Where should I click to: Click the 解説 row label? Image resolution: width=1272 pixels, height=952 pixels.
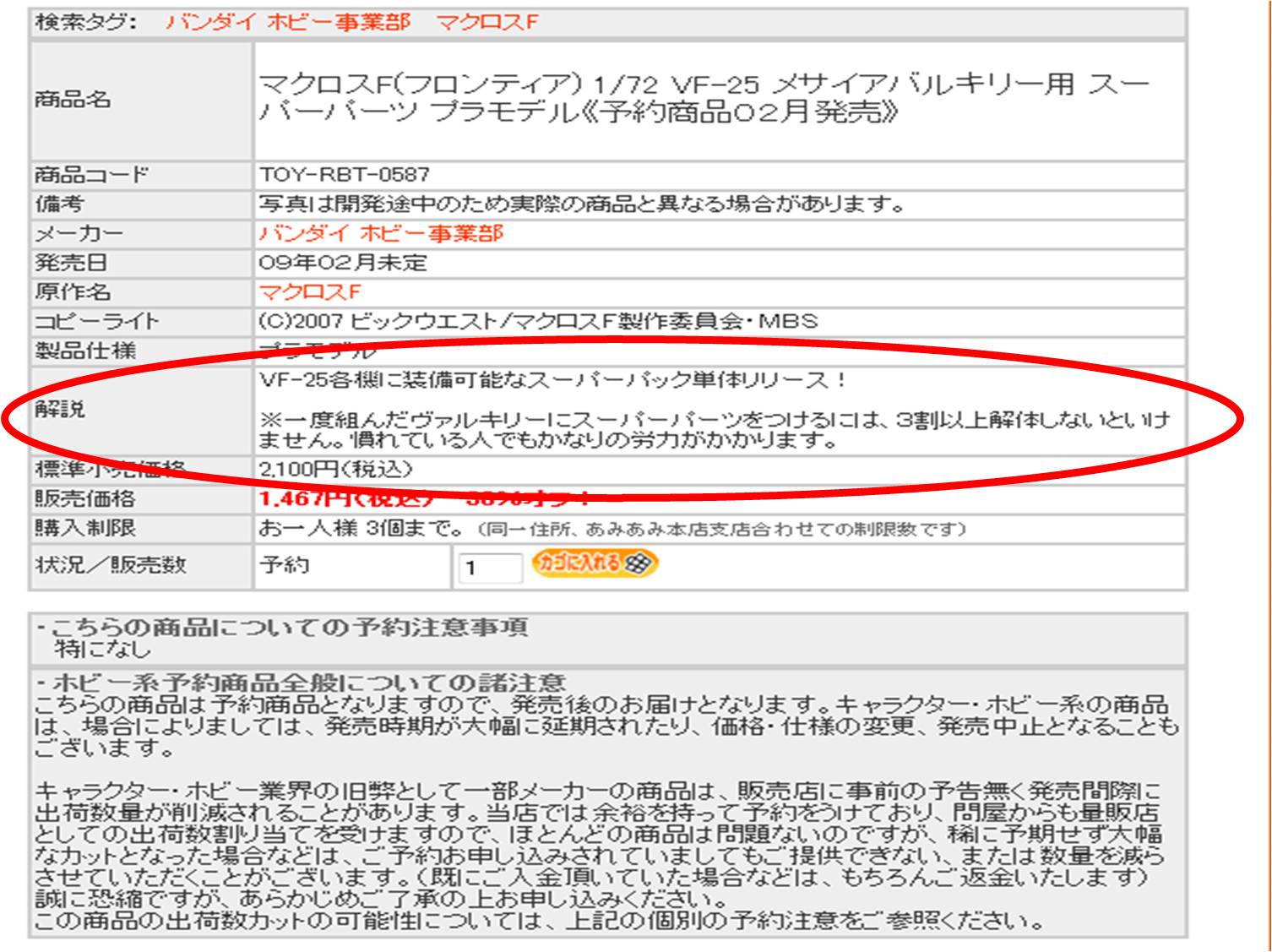[59, 409]
